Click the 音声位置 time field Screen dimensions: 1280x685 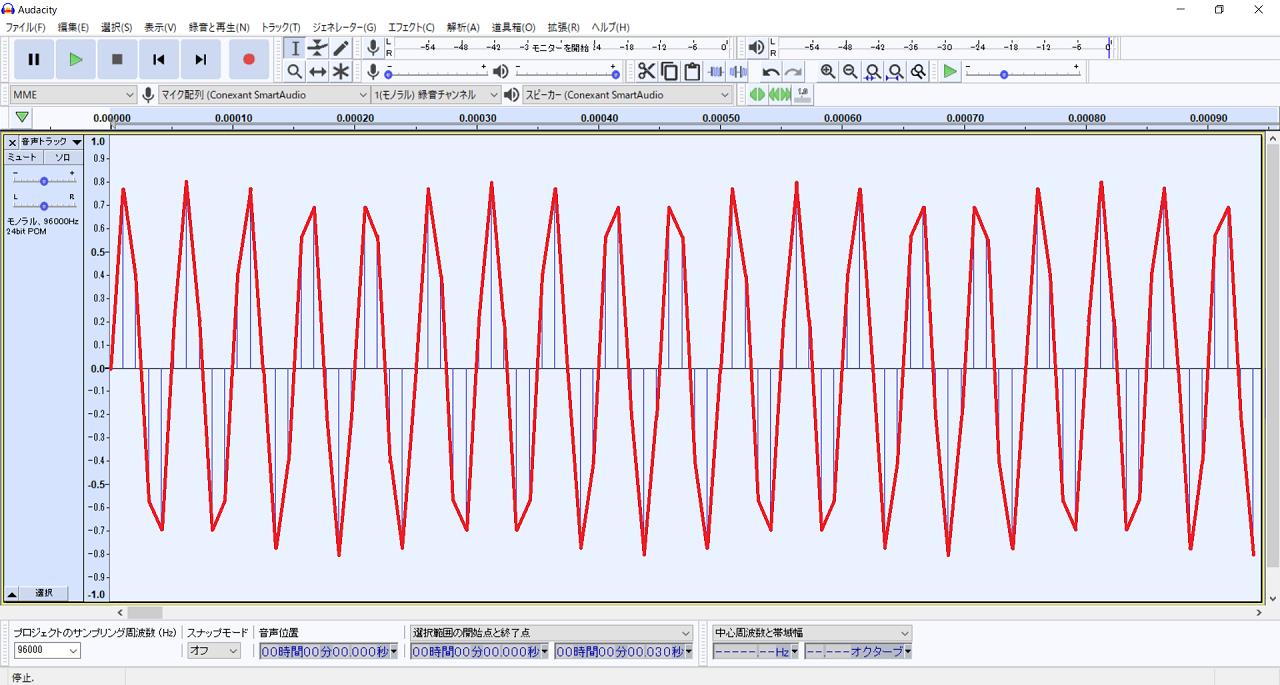coord(329,651)
